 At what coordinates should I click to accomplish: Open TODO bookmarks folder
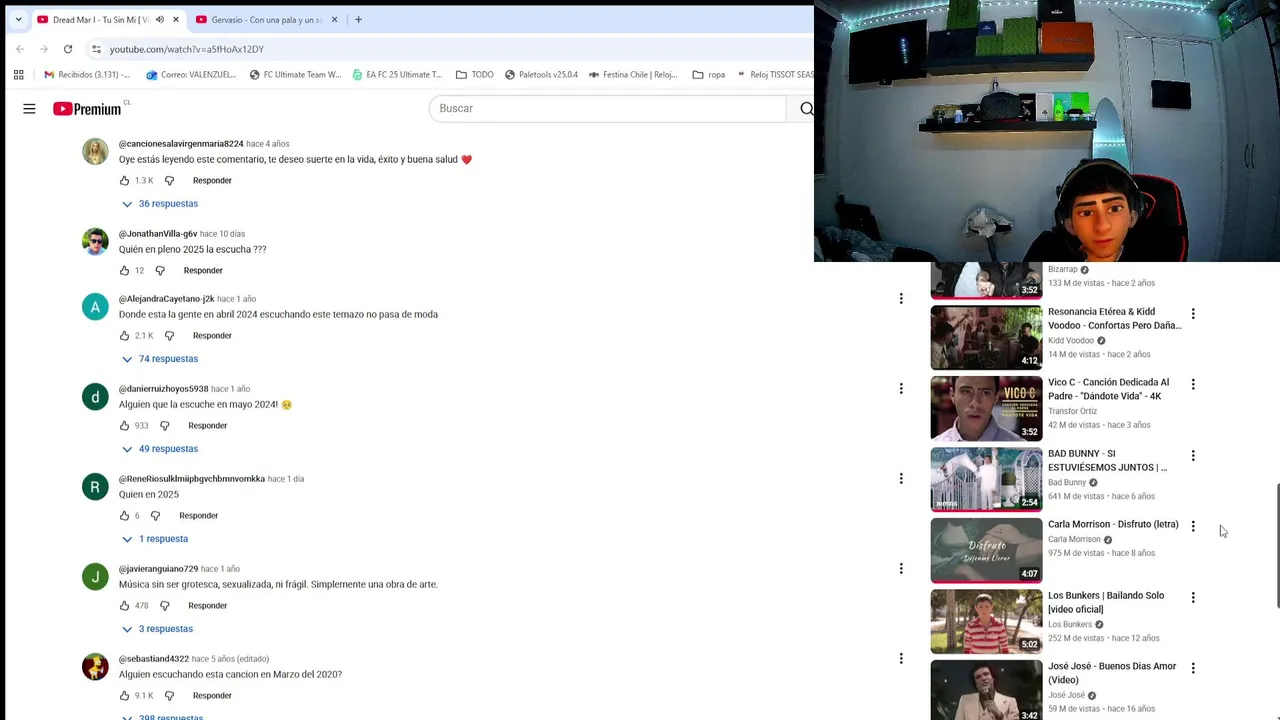click(x=475, y=74)
